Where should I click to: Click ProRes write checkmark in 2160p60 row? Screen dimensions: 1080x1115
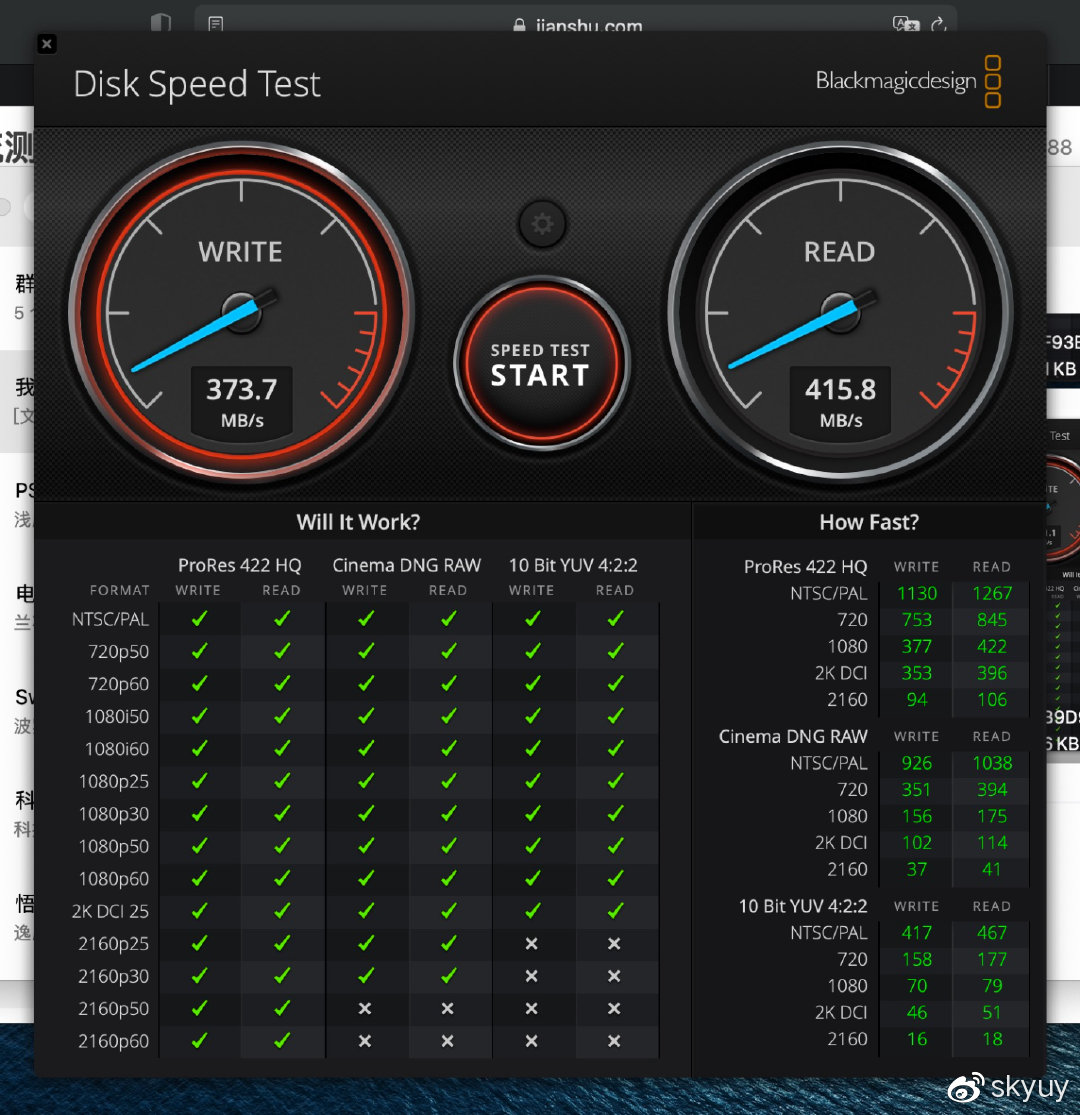(x=199, y=1040)
